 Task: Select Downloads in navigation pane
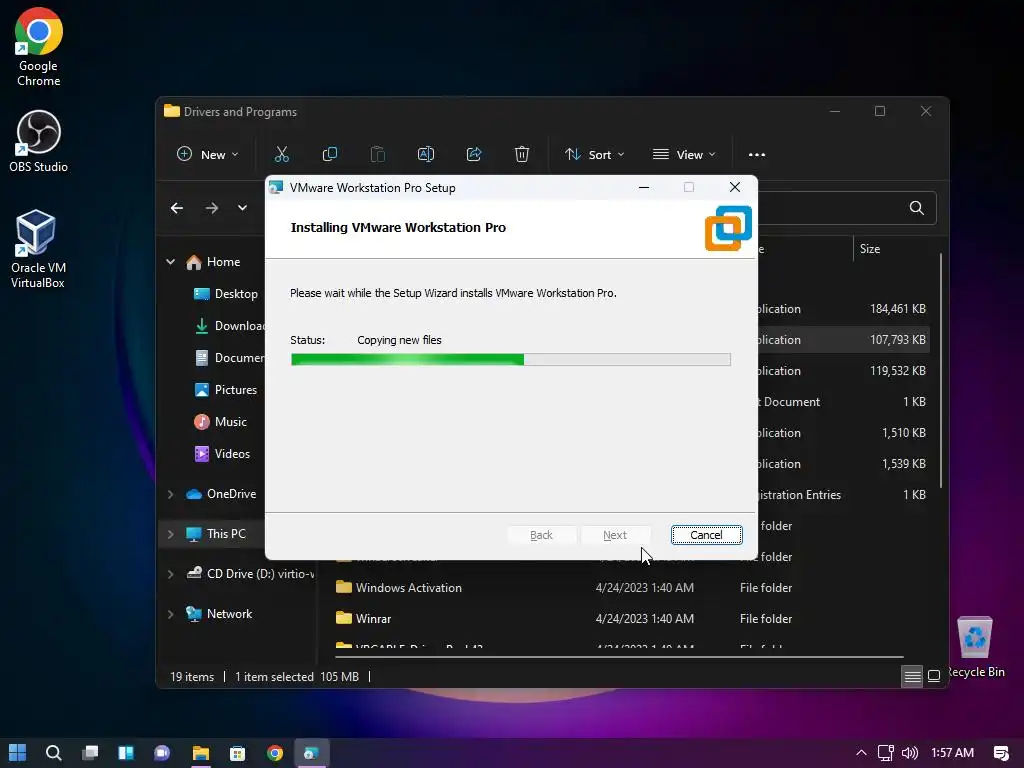[x=230, y=326]
